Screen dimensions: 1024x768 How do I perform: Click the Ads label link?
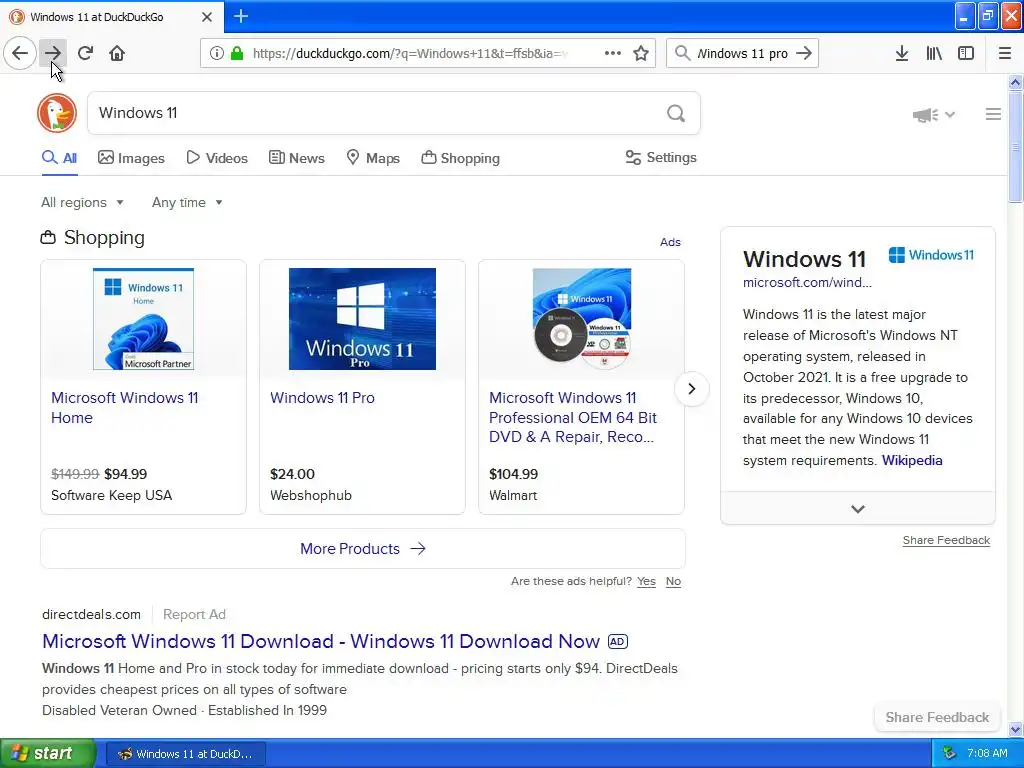(x=670, y=242)
